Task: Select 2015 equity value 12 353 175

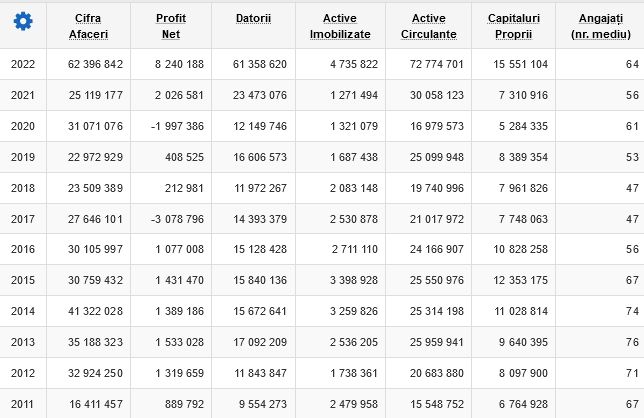Action: click(x=520, y=280)
